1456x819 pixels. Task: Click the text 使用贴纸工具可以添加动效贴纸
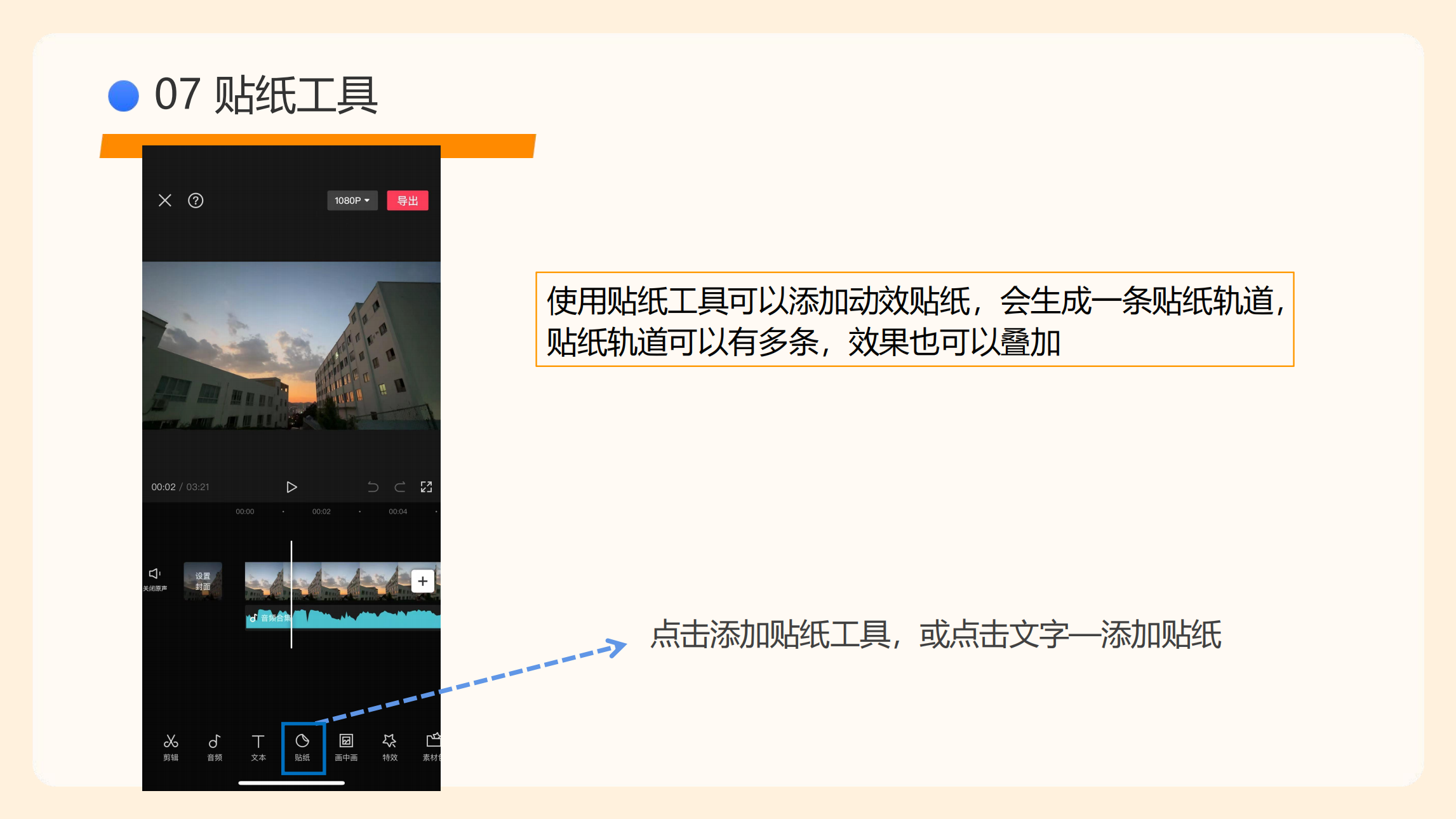[759, 301]
